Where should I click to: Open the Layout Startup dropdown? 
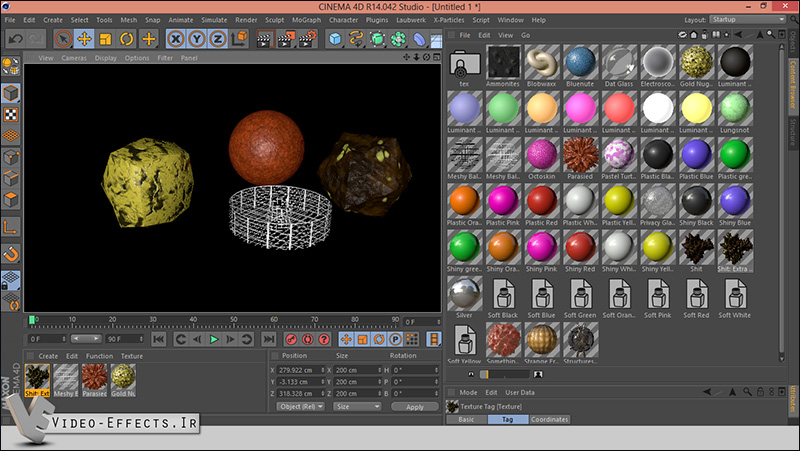click(x=747, y=19)
